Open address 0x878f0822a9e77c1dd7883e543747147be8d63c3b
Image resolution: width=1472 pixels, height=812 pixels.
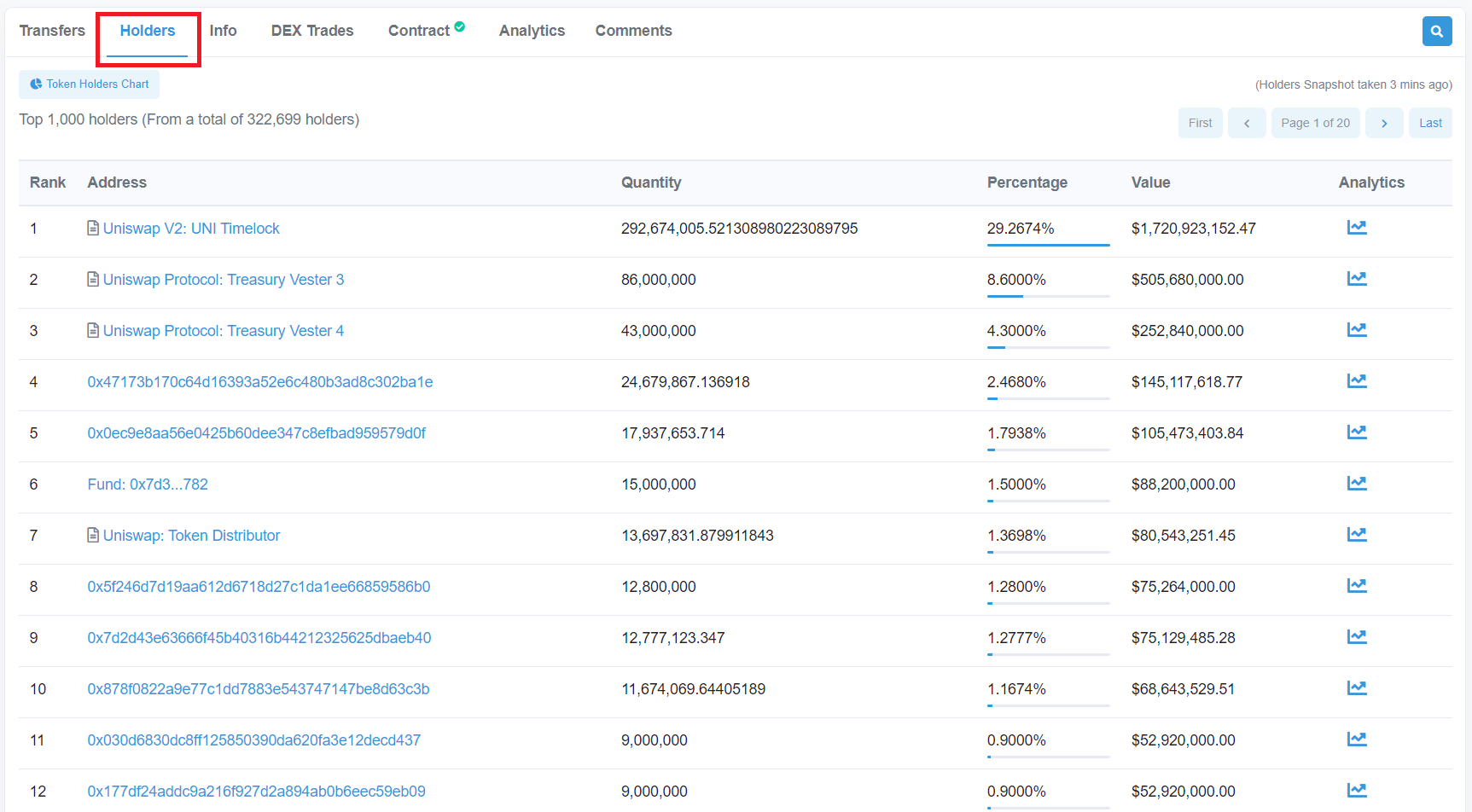coord(259,689)
